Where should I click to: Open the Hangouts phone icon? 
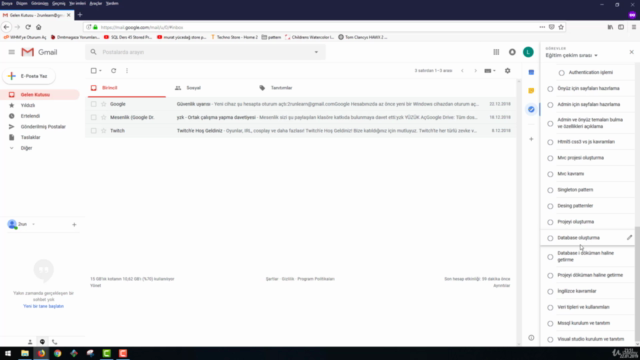click(x=55, y=342)
